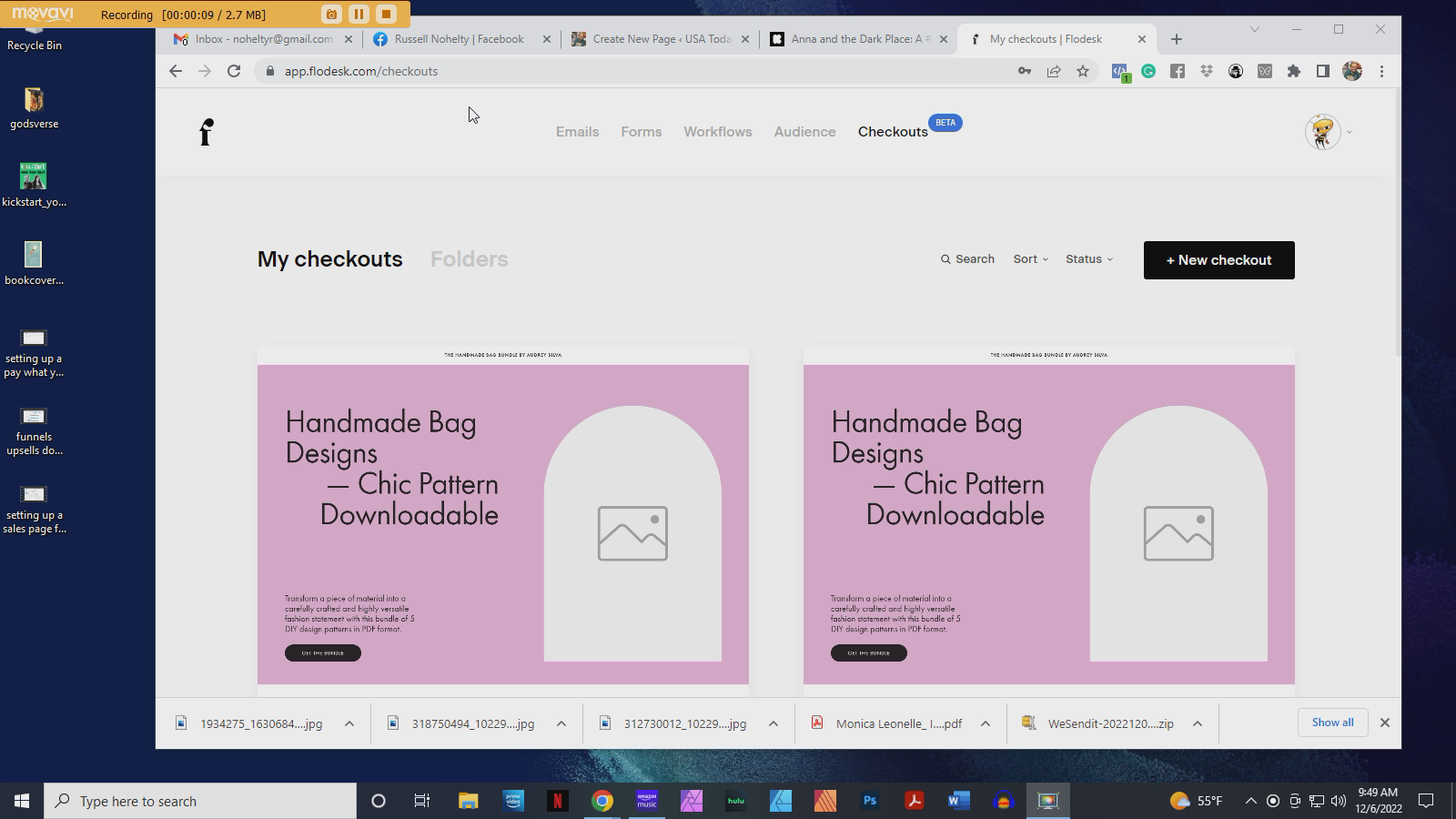Click the Grammarly extension icon
1456x819 pixels.
(x=1149, y=70)
